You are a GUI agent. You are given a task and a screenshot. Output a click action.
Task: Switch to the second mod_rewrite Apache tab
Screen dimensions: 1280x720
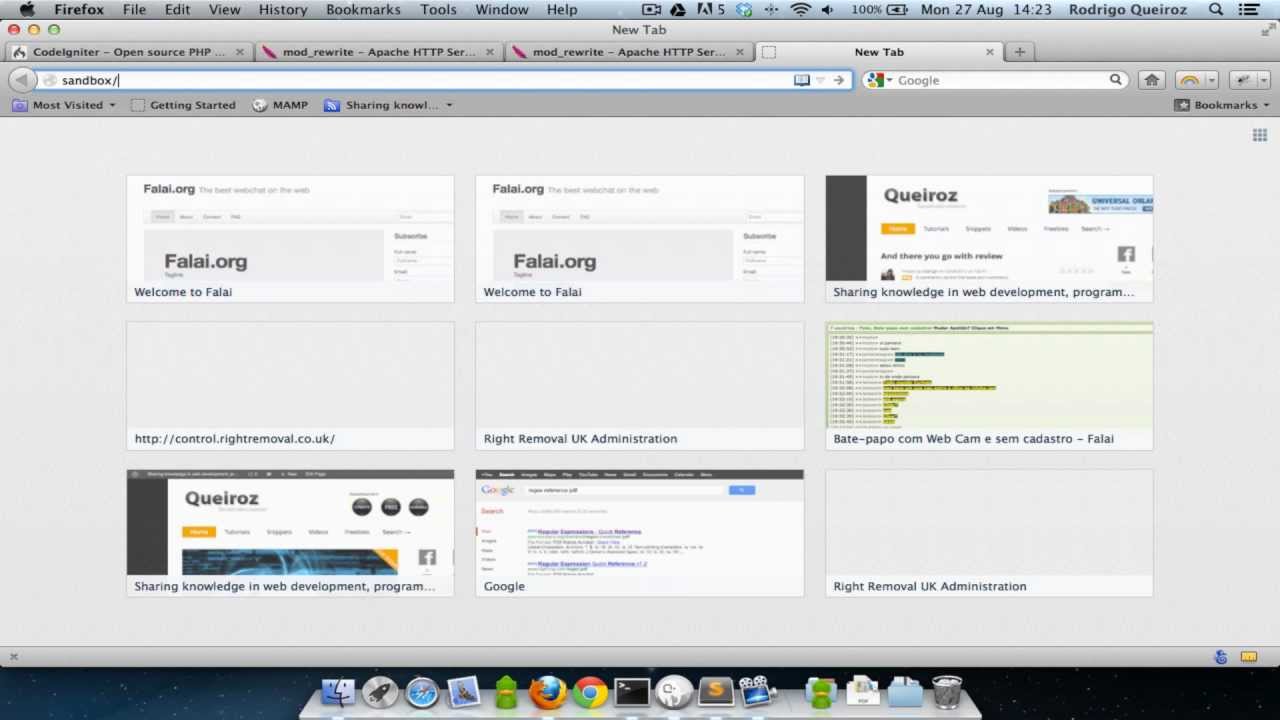point(628,52)
